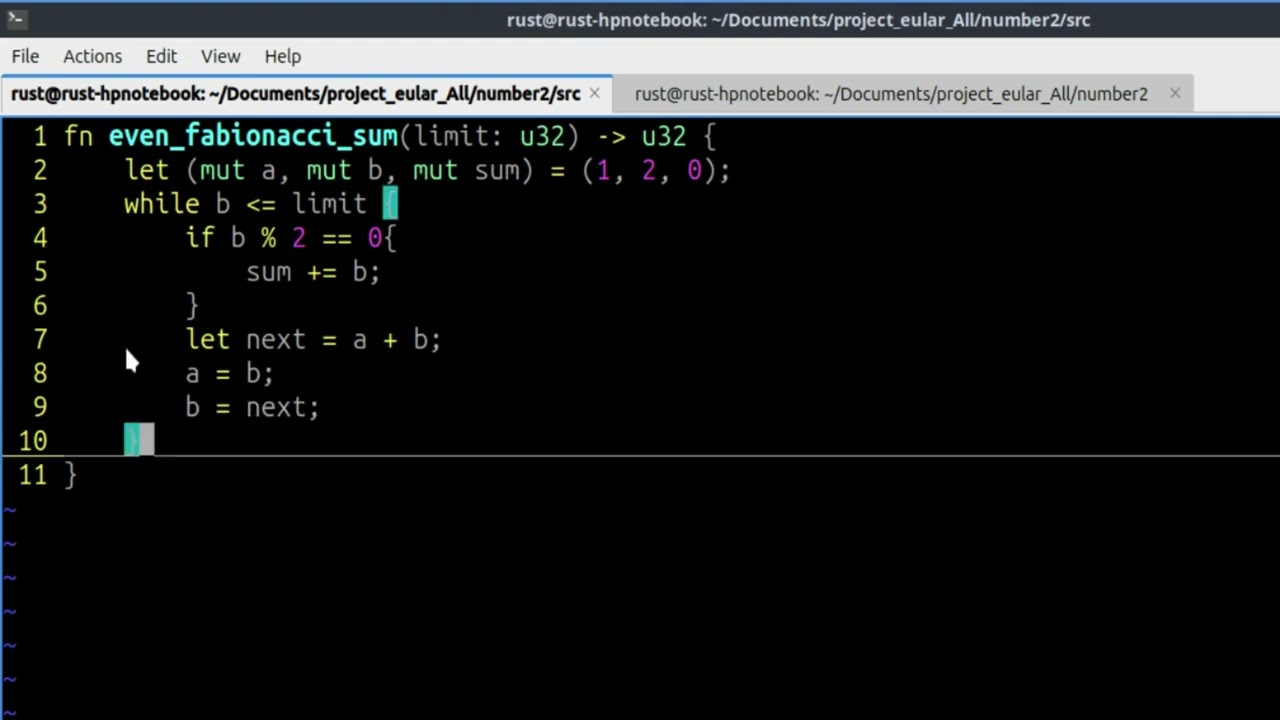Click 'b = next;' on line 9
Screen dimensions: 1280x720
(x=252, y=408)
